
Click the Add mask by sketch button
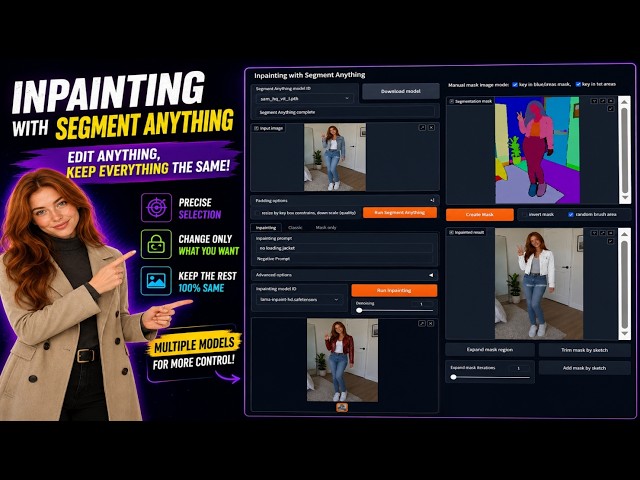pyautogui.click(x=584, y=368)
